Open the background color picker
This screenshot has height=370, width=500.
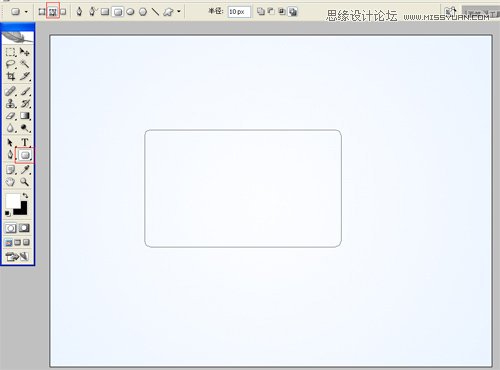coord(22,210)
